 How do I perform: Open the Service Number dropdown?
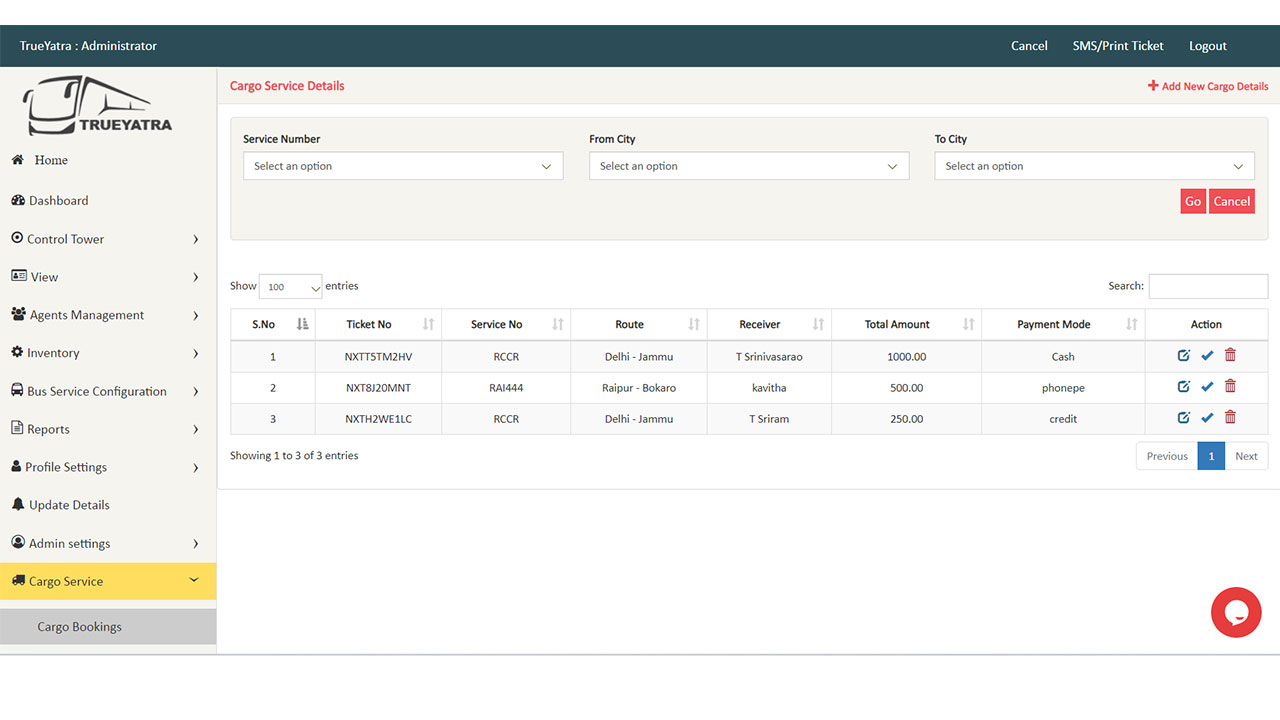[403, 166]
